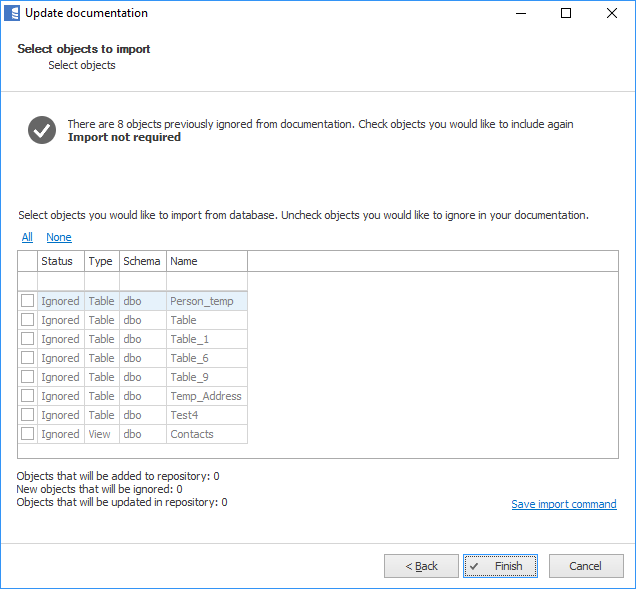The height and width of the screenshot is (589, 636).
Task: Maximize the Update documentation window
Action: coord(566,14)
